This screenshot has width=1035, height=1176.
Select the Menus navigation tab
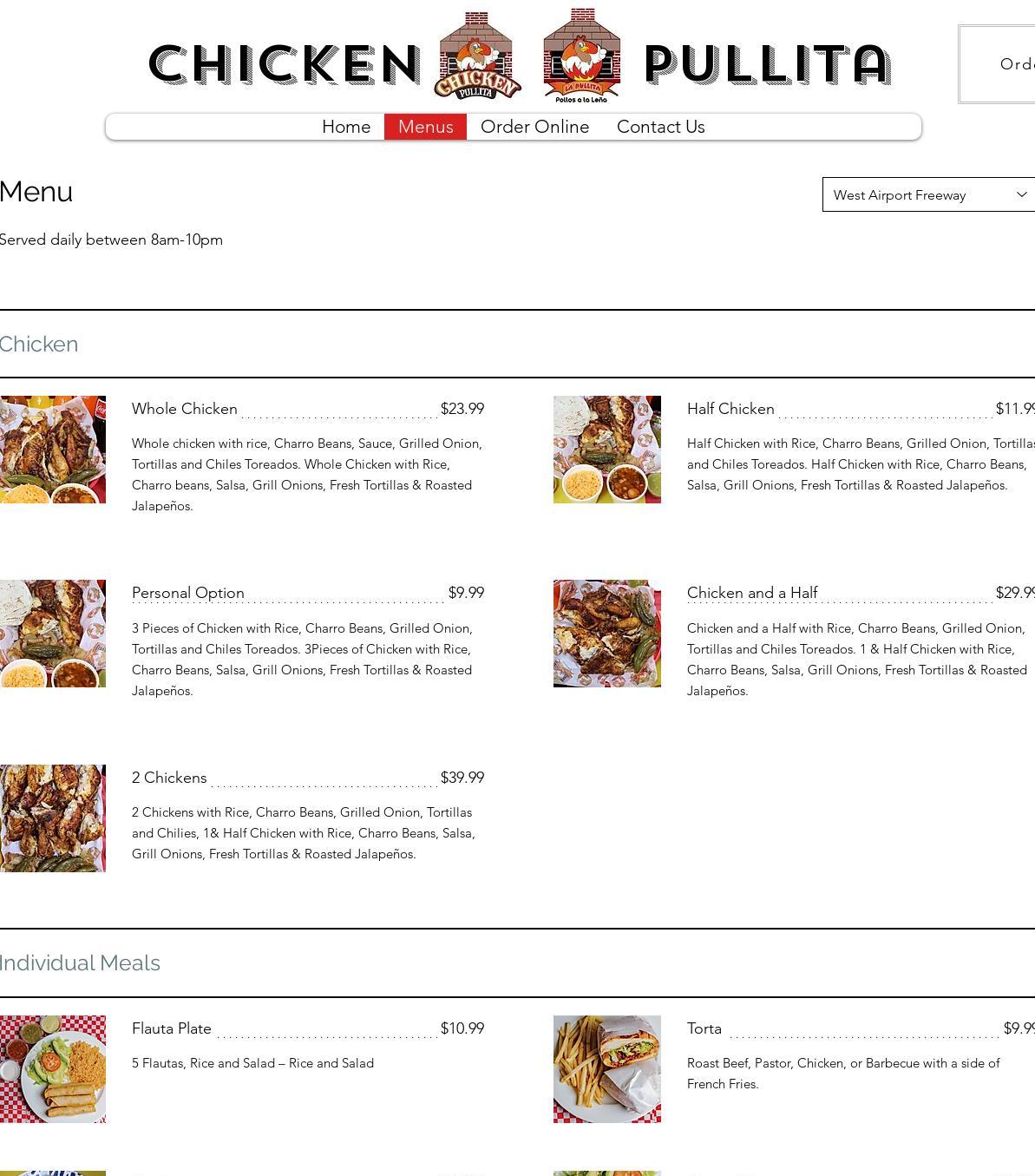point(425,127)
